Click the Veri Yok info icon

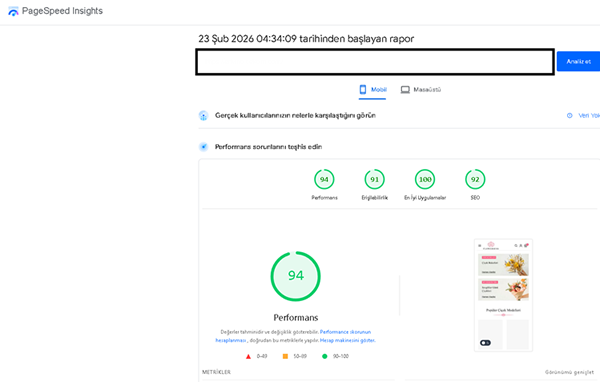click(570, 115)
